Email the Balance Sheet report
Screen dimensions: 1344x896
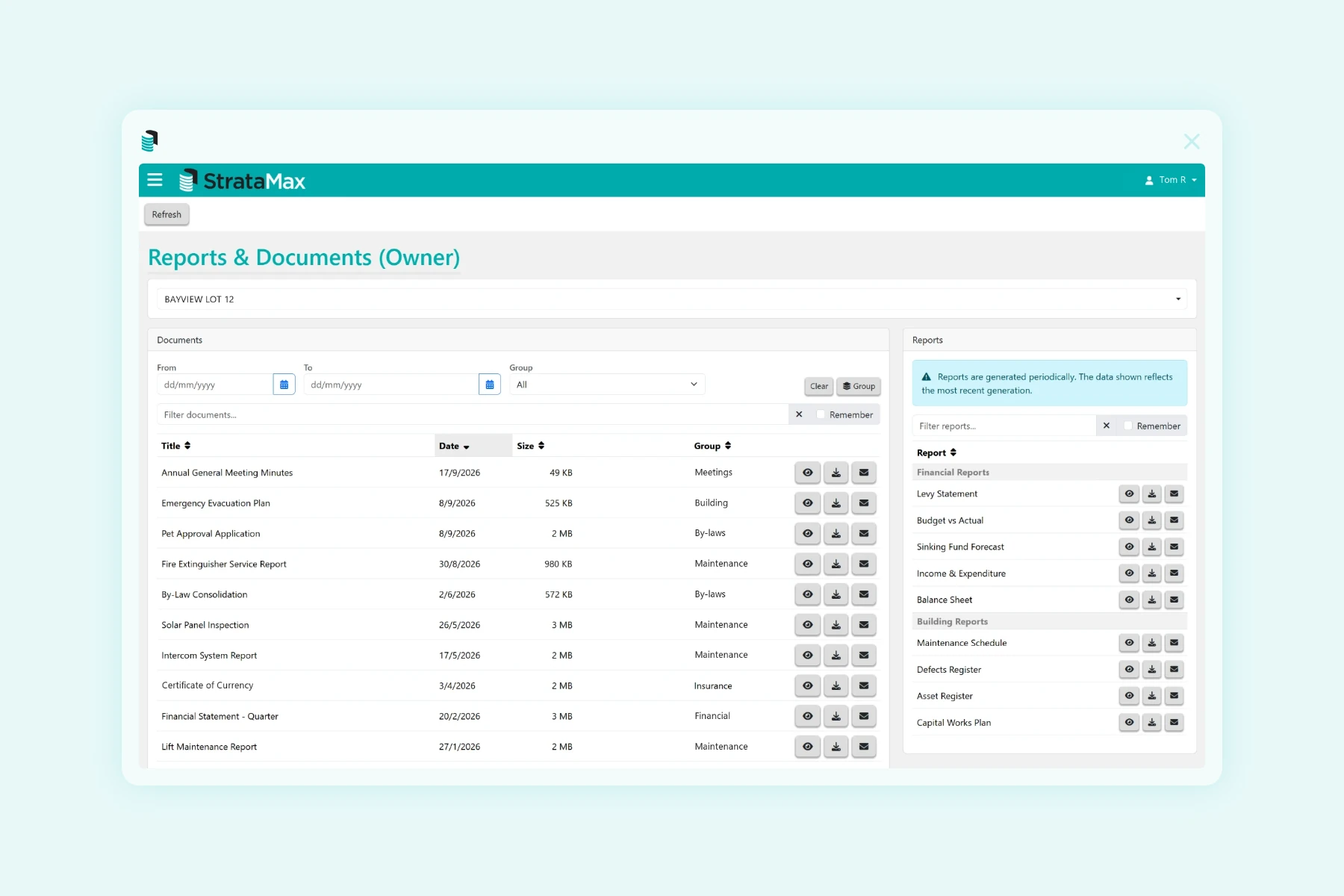[x=1175, y=600]
